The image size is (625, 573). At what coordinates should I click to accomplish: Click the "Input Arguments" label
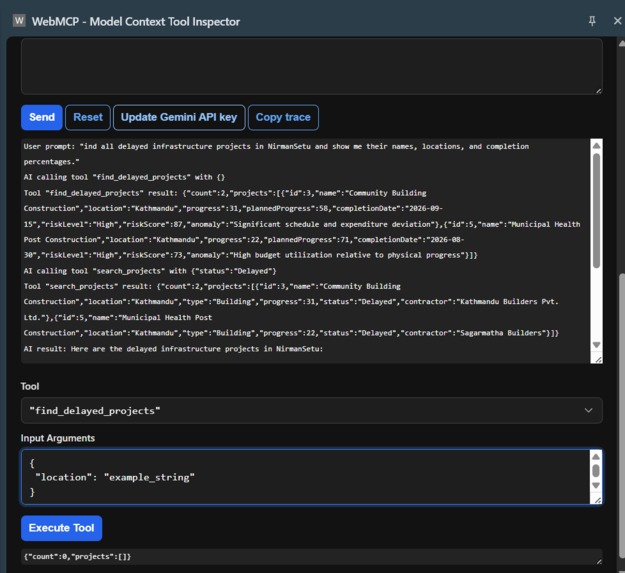click(58, 438)
